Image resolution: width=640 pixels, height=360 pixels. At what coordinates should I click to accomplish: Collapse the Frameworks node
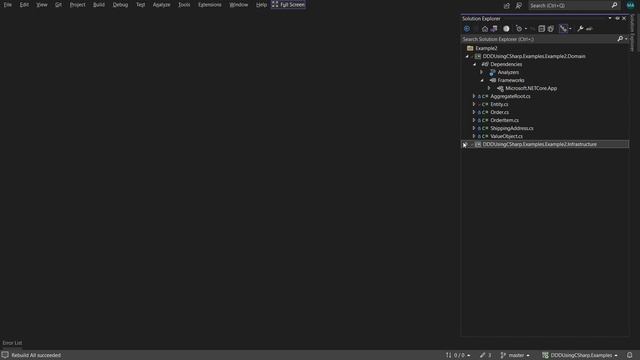pyautogui.click(x=482, y=80)
